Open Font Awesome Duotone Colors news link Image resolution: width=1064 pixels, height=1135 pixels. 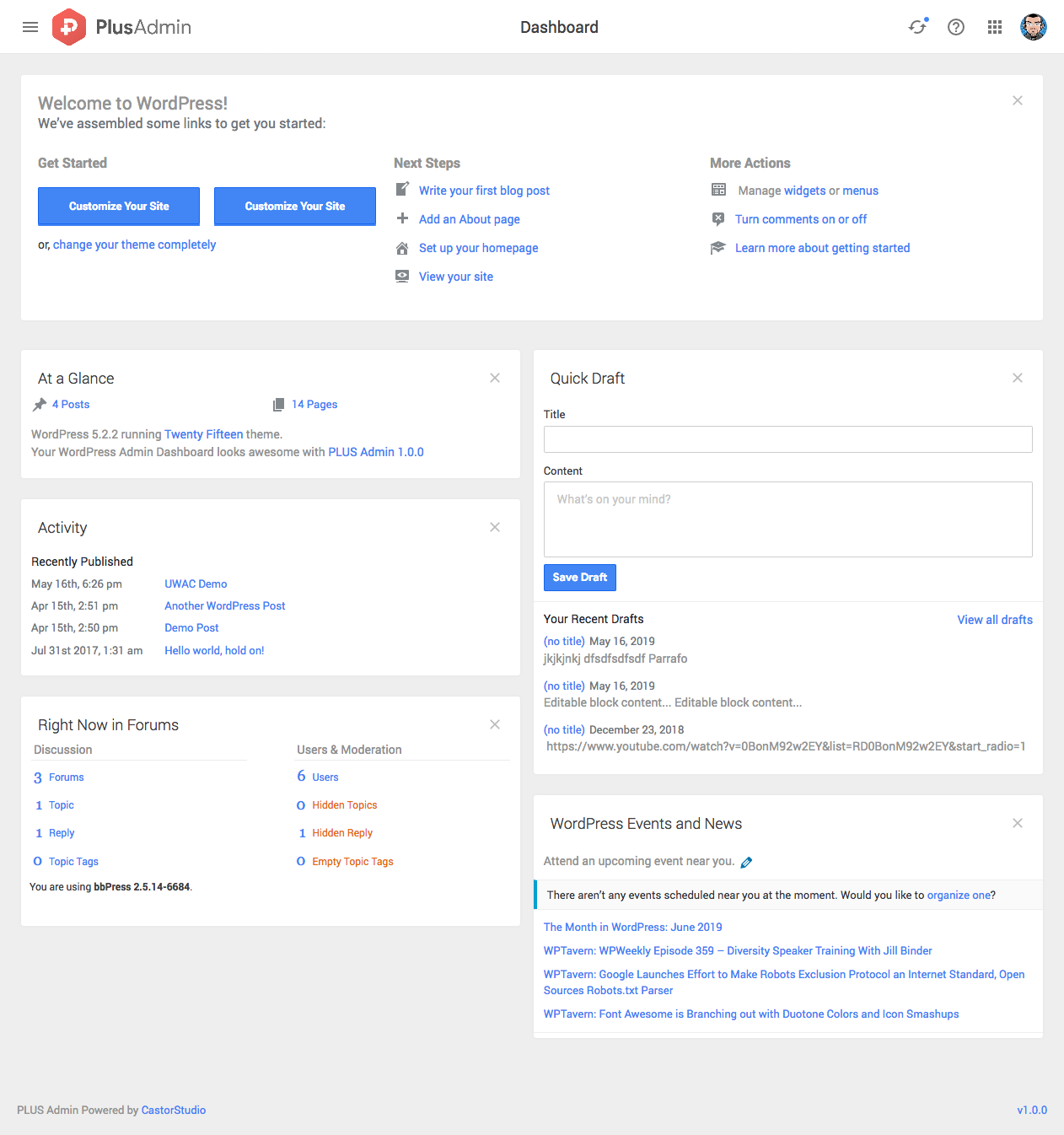coord(751,1014)
